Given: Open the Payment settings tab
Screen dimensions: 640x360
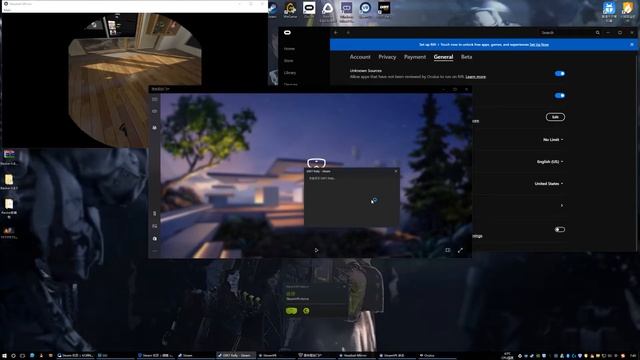Looking at the screenshot, I should (415, 57).
